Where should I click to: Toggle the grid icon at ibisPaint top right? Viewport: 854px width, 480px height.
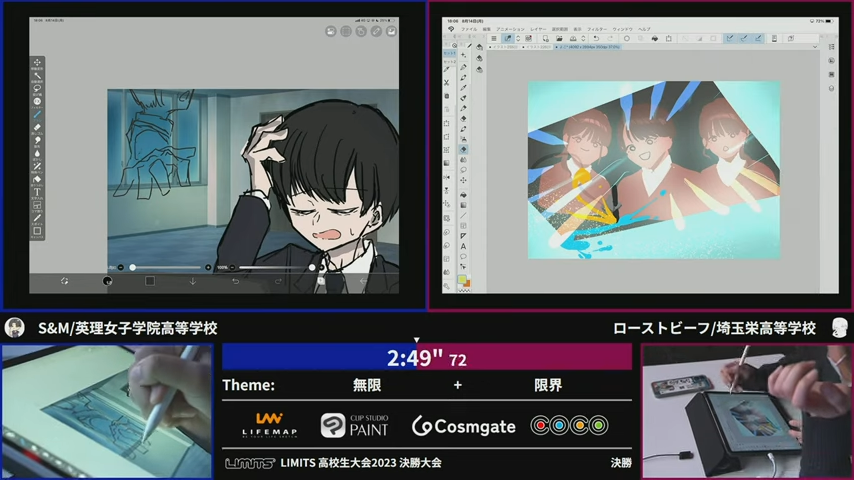point(346,32)
